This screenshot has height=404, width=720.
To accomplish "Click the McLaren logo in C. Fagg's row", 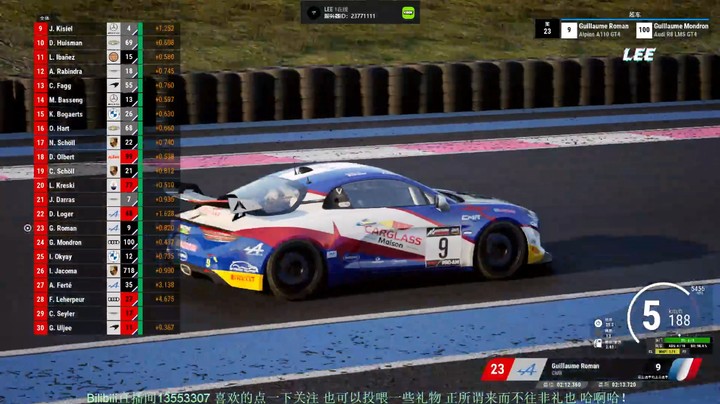I will point(113,85).
